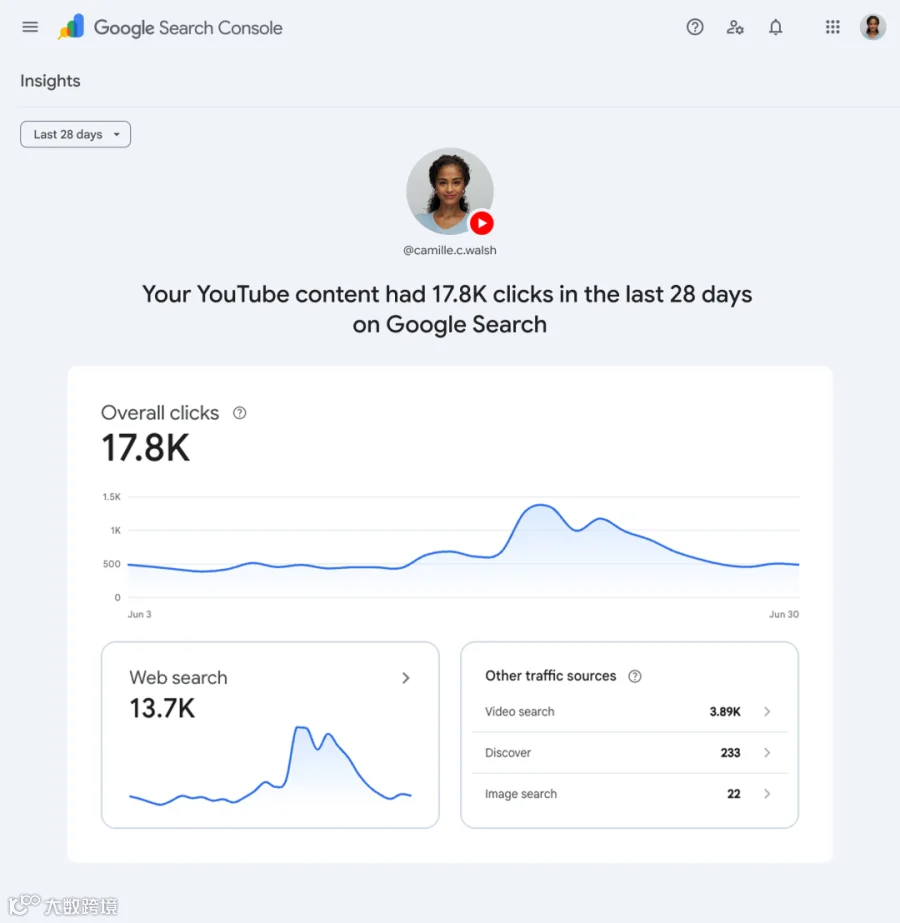The height and width of the screenshot is (923, 900).
Task: Click the 3.89K video search value
Action: point(725,712)
